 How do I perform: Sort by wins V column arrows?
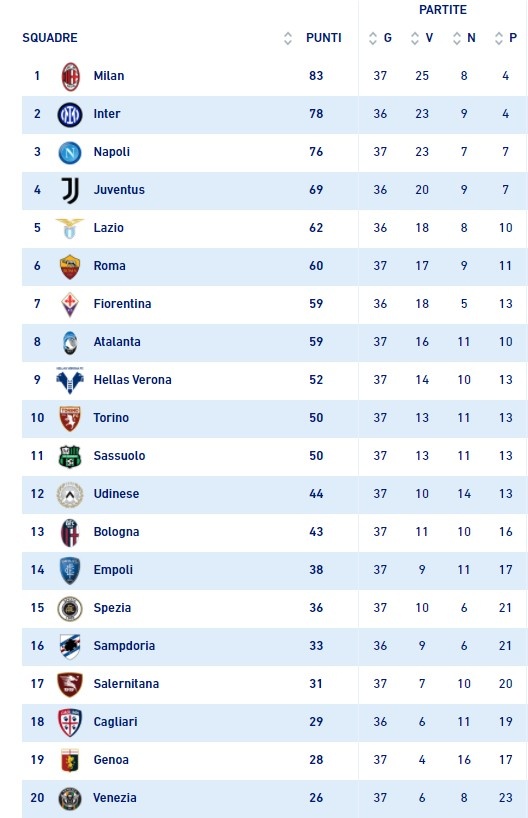[x=415, y=38]
